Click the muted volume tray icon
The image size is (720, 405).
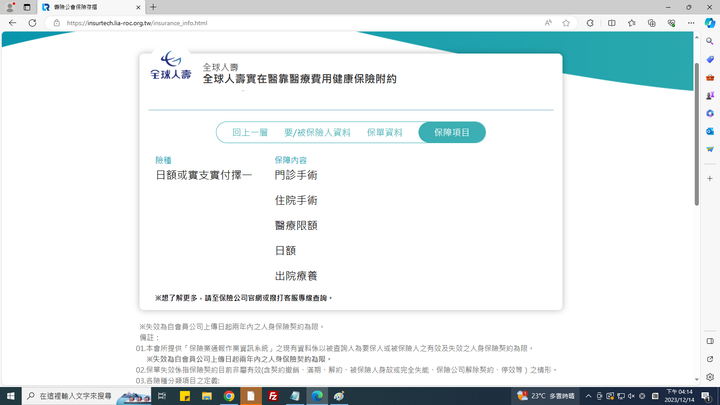pyautogui.click(x=632, y=396)
